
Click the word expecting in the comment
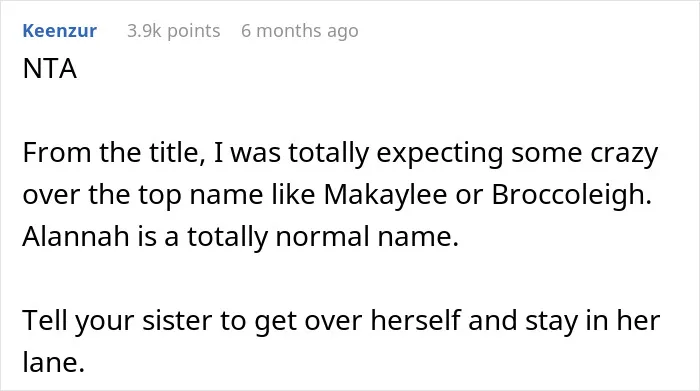click(x=440, y=153)
